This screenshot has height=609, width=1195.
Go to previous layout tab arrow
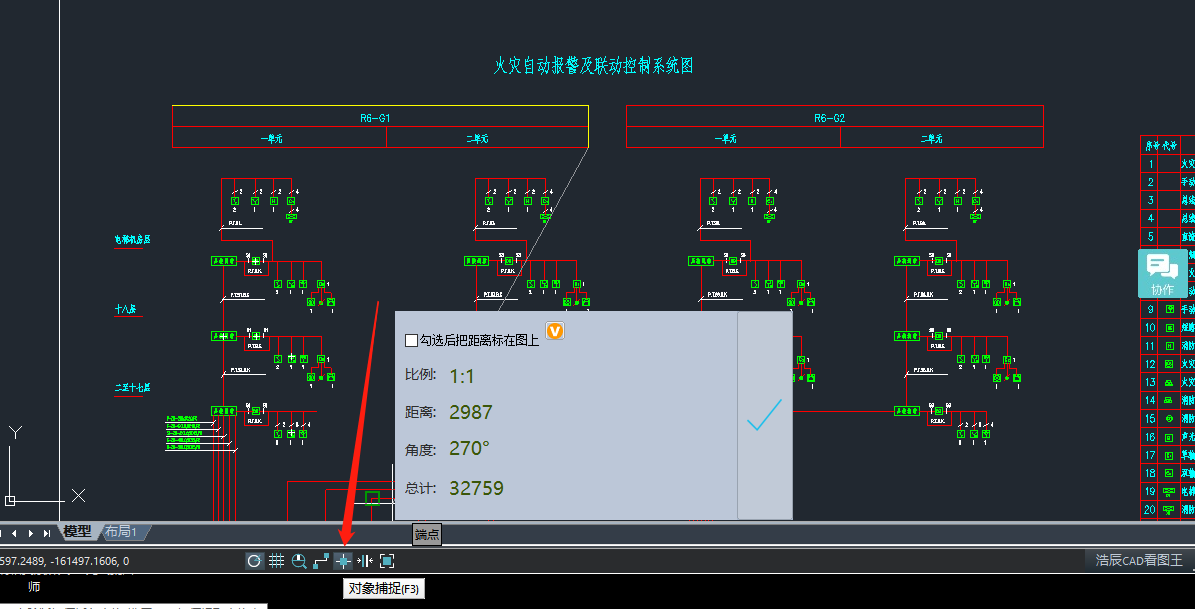15,533
